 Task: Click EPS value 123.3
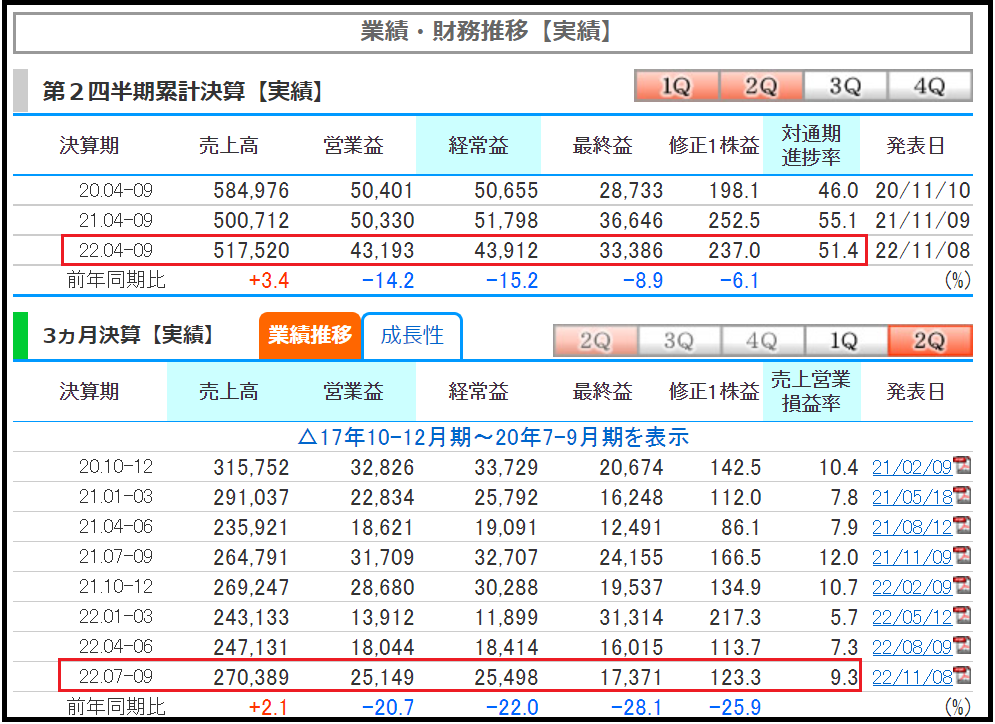[735, 677]
